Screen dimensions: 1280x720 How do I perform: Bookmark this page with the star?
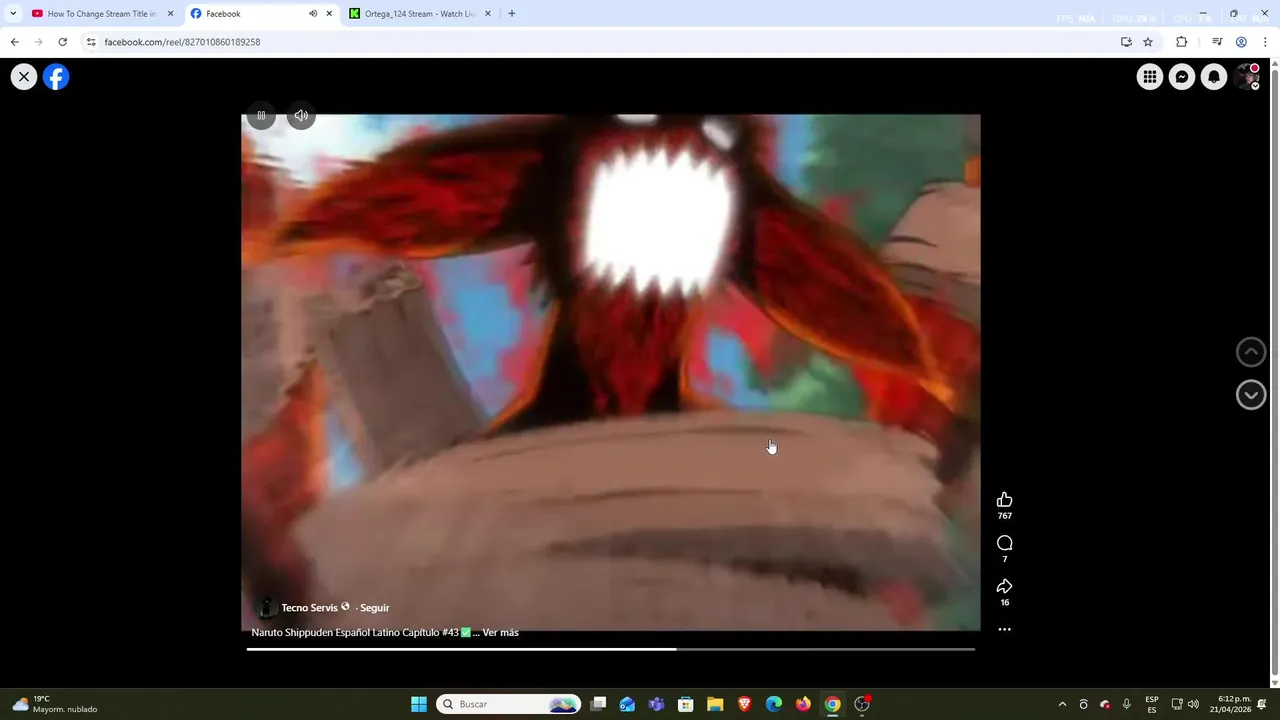click(1148, 42)
